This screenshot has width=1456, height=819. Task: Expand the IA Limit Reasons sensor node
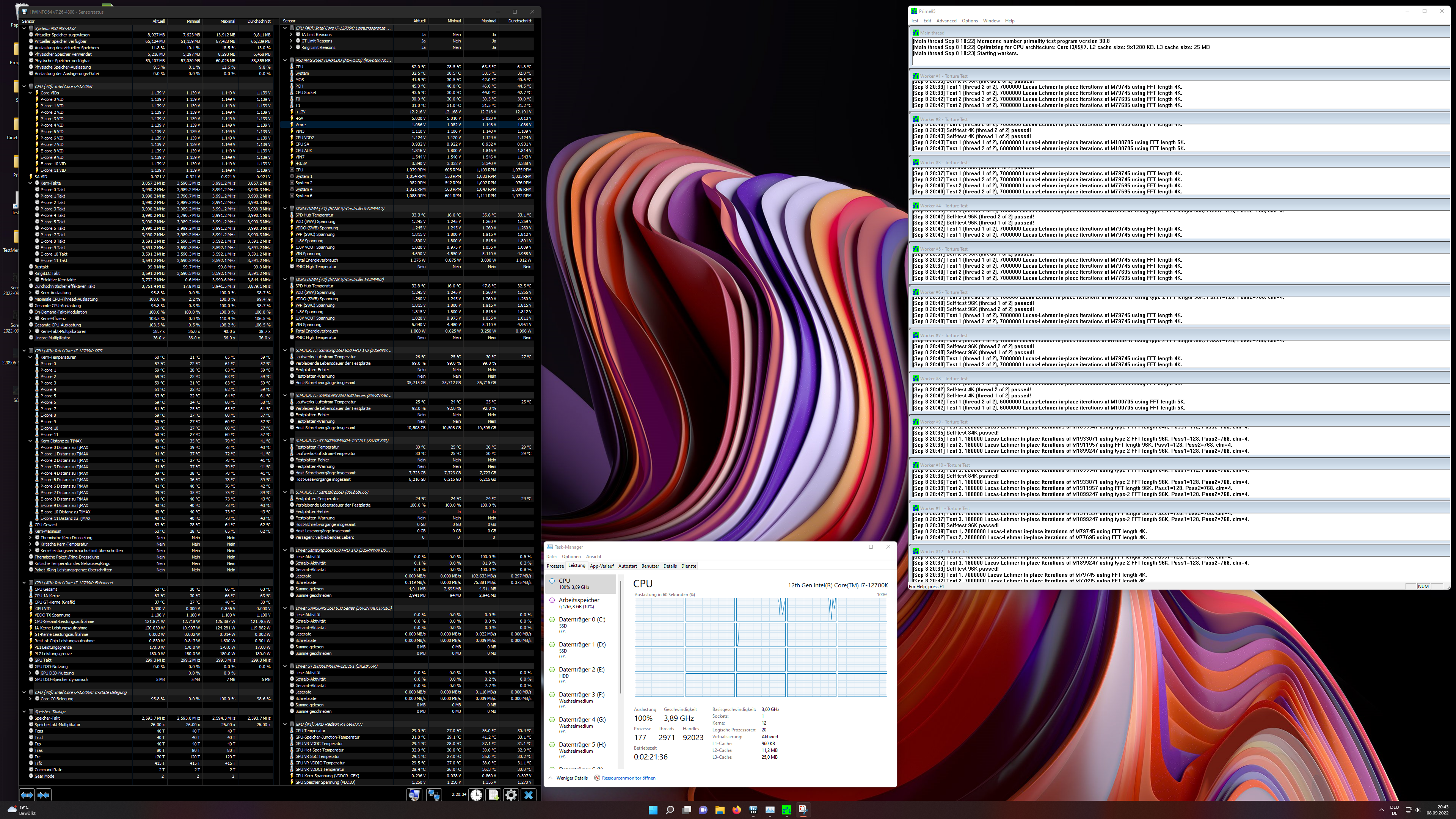(x=292, y=35)
